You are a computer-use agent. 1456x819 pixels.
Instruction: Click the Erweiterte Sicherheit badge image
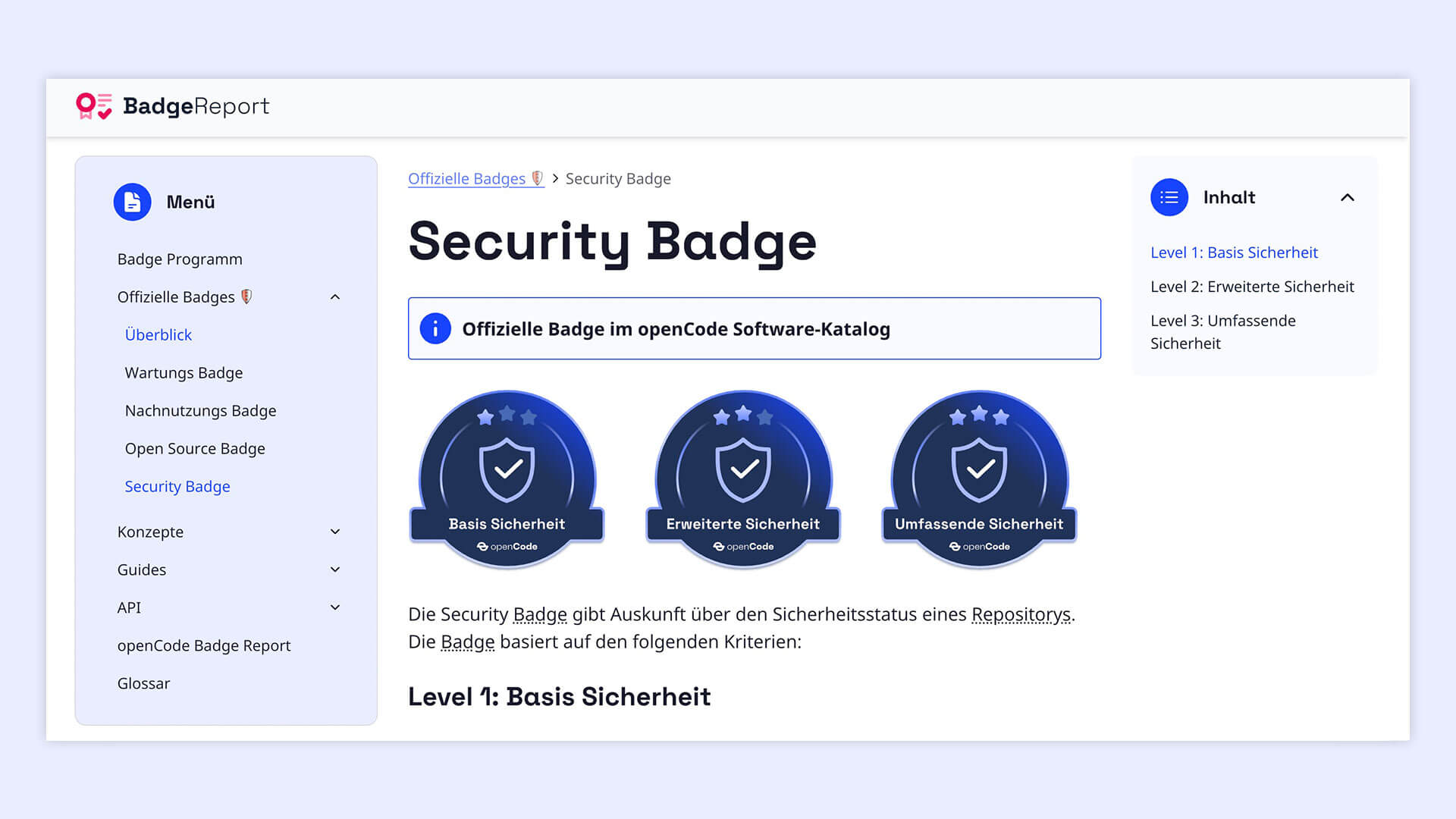point(742,479)
